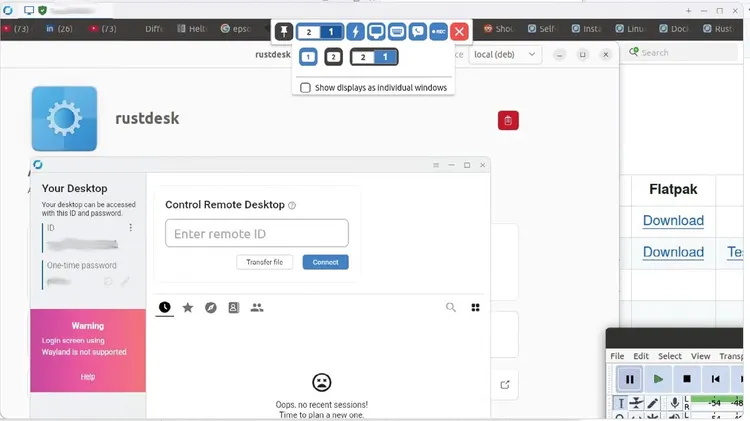Image resolution: width=750 pixels, height=421 pixels.
Task: Select display 2 in the dropdown panel
Action: click(x=333, y=57)
